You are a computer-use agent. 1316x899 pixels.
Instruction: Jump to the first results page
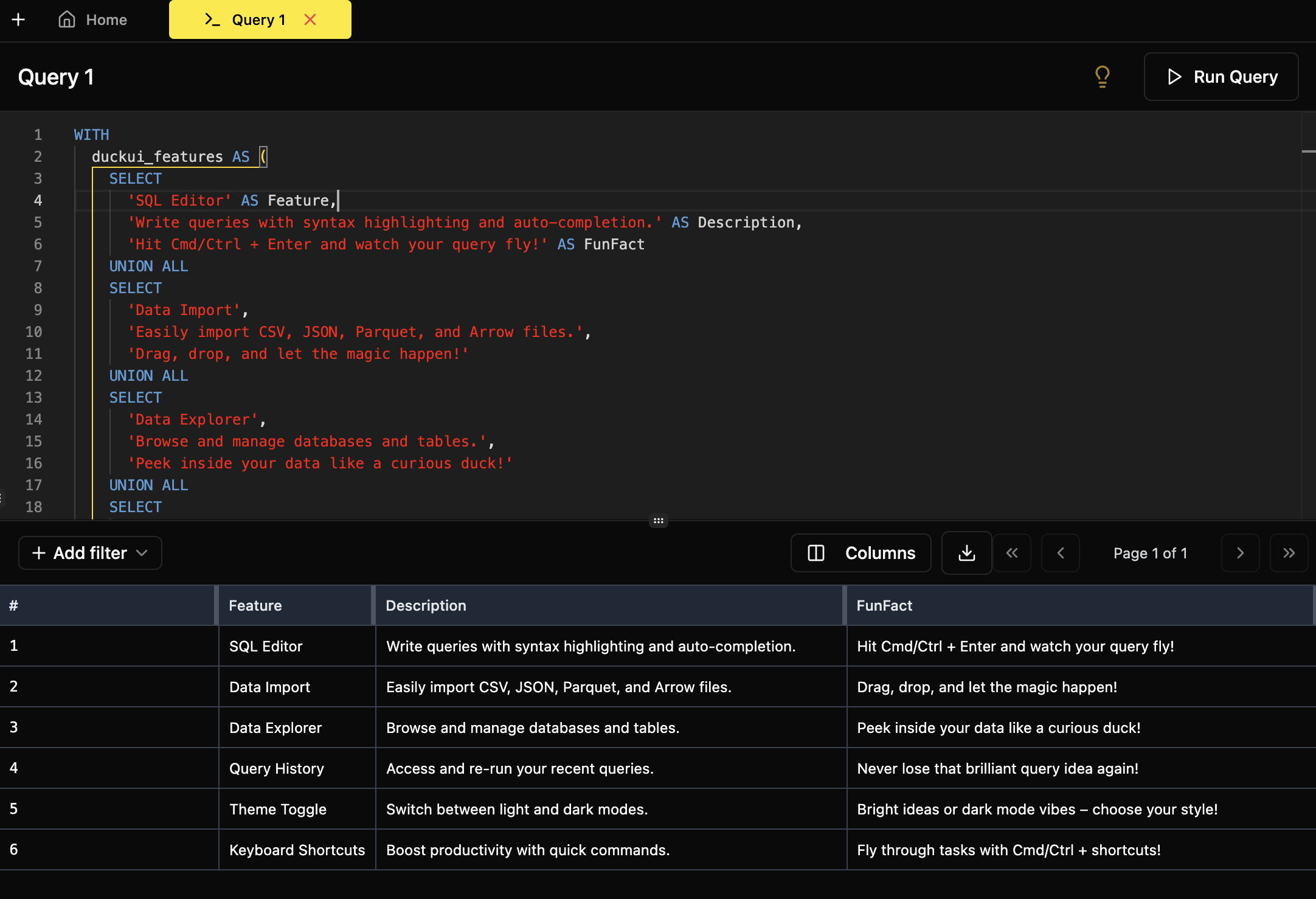(1012, 553)
